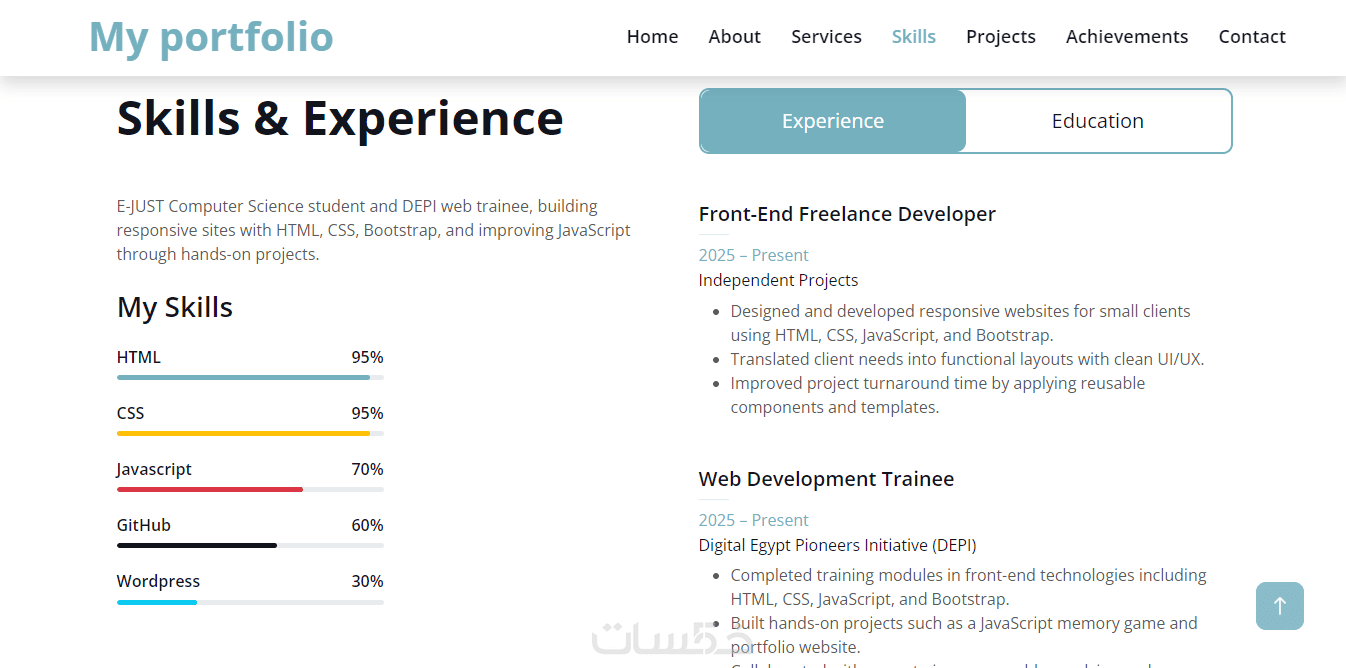The height and width of the screenshot is (668, 1346).
Task: Click the scroll-to-top arrow button
Action: click(x=1279, y=606)
